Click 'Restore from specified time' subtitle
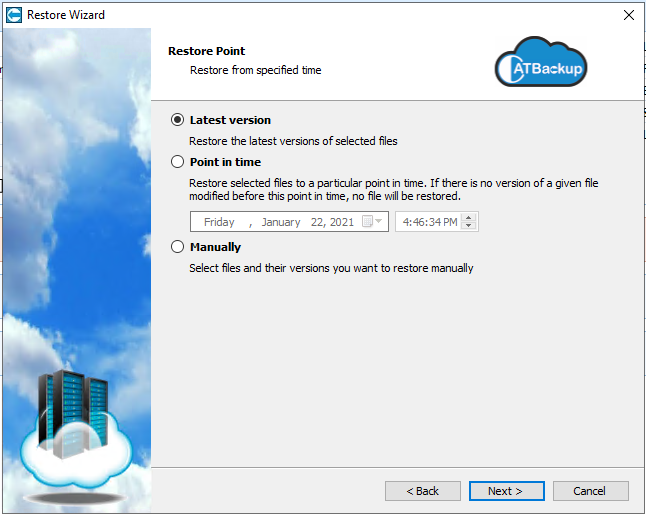Screen dimensions: 646x515 [x=255, y=70]
